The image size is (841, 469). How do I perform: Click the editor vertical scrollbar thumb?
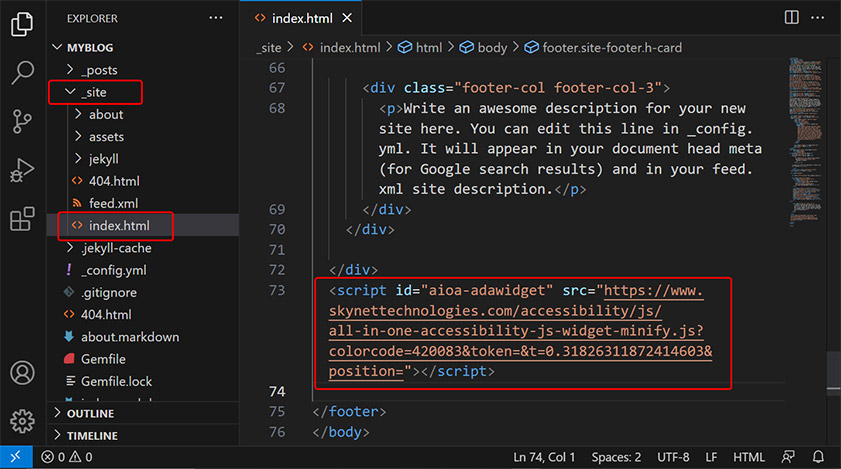(833, 373)
